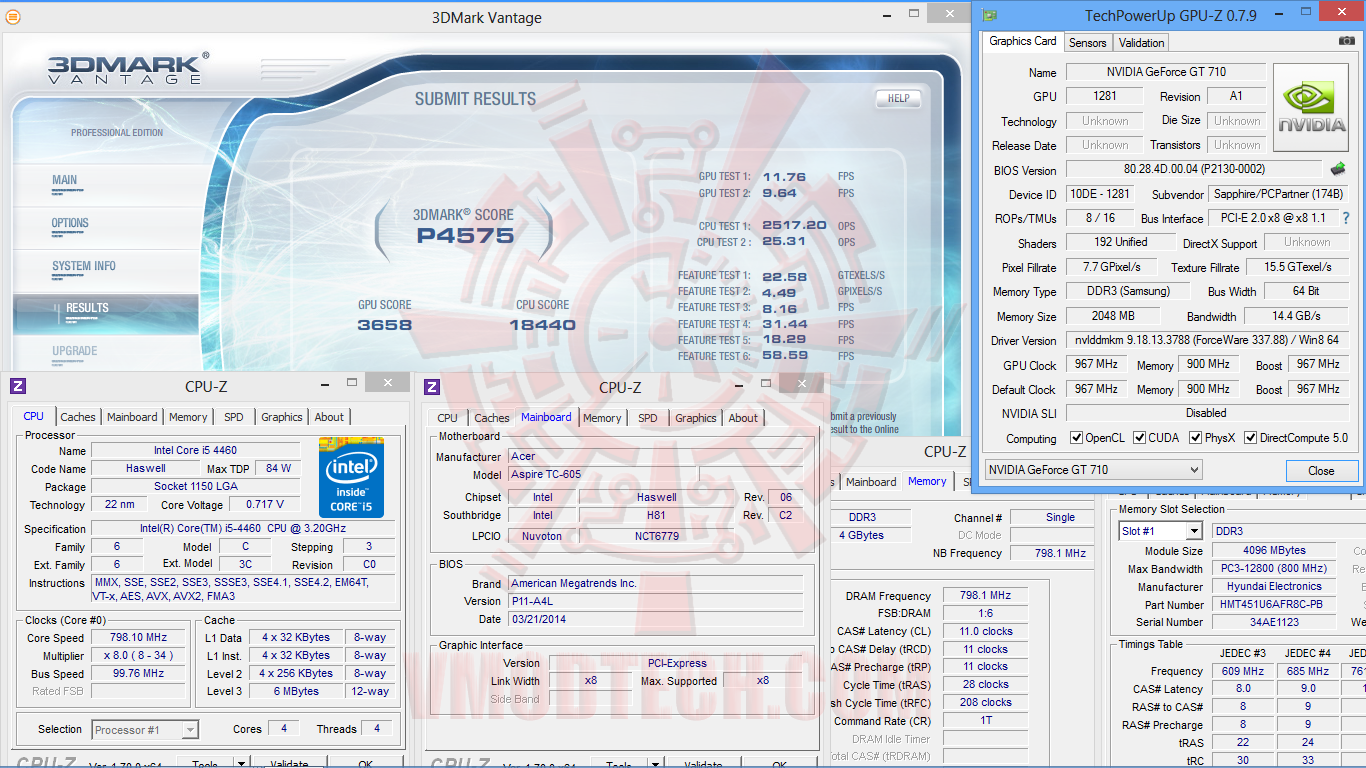1366x768 pixels.
Task: Open the Caches tab in left CPU-Z window
Action: (x=78, y=417)
